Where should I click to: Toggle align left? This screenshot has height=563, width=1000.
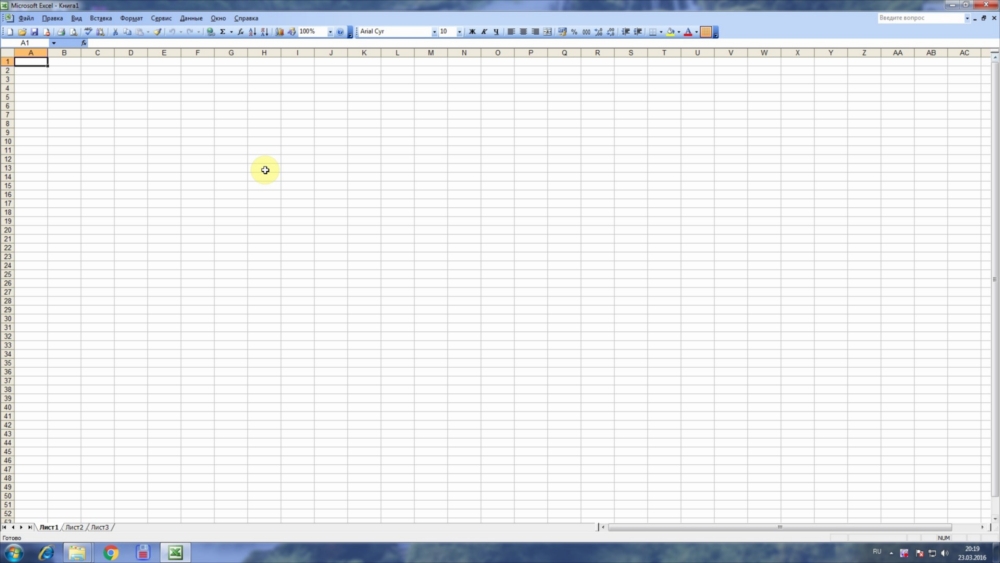pos(511,32)
